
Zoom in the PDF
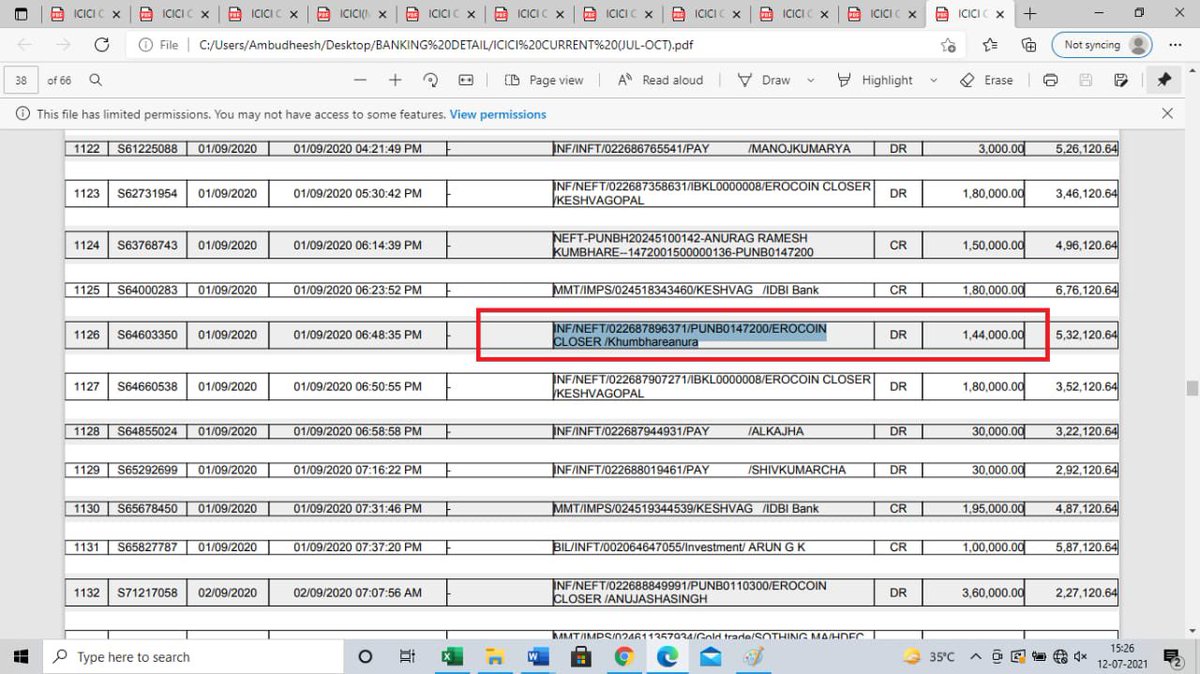[x=395, y=80]
